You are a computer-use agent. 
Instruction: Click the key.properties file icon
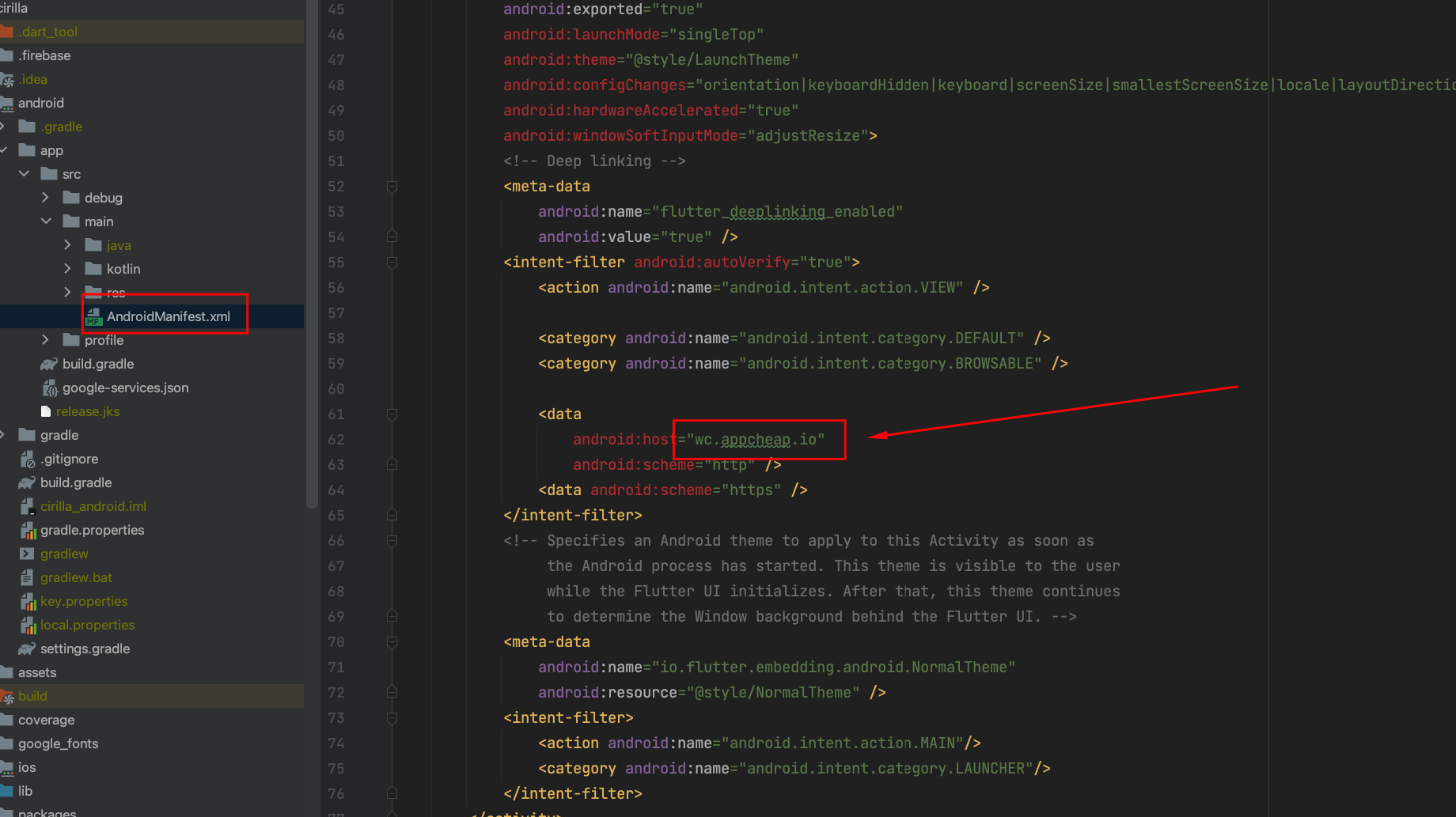click(29, 601)
